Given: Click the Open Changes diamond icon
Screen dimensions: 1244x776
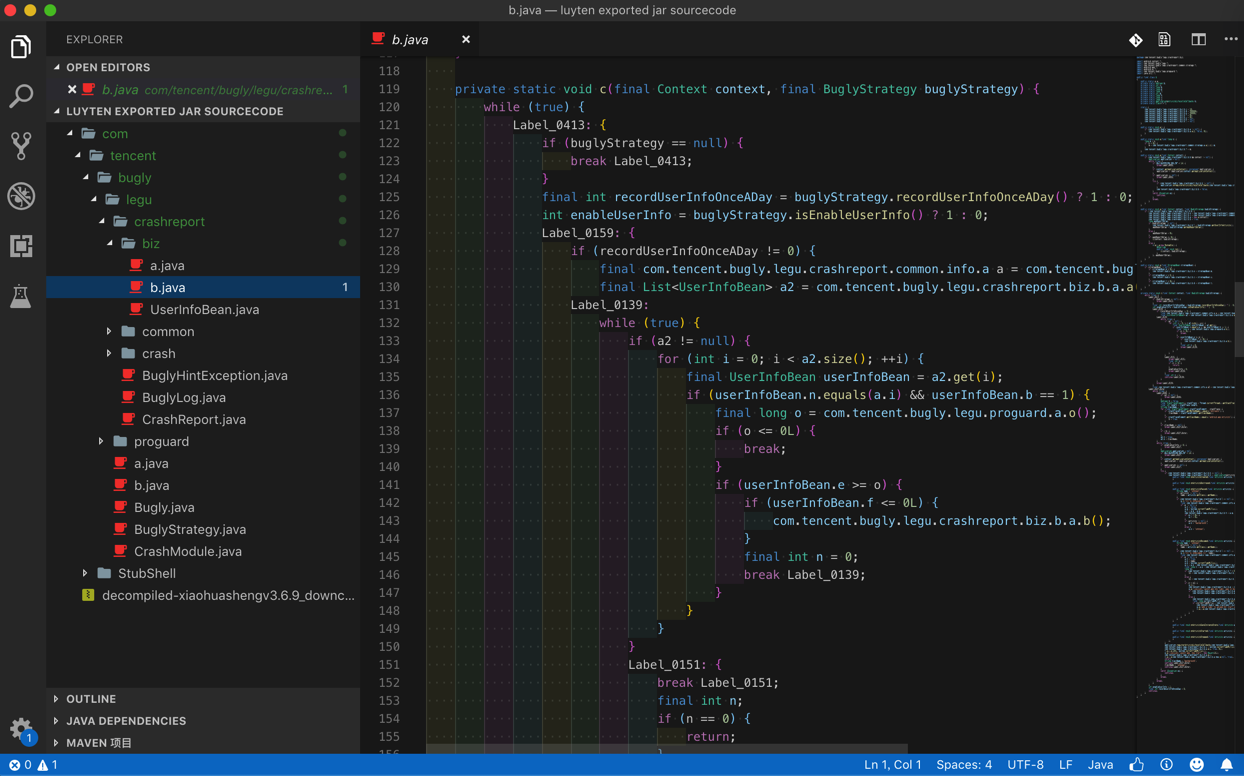Looking at the screenshot, I should pyautogui.click(x=1136, y=40).
